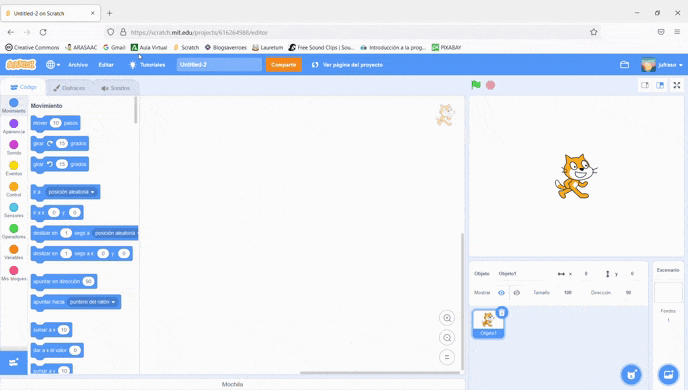This screenshot has height=390, width=688.
Task: Click the workspace horizontal scrollbar
Action: [x=380, y=372]
